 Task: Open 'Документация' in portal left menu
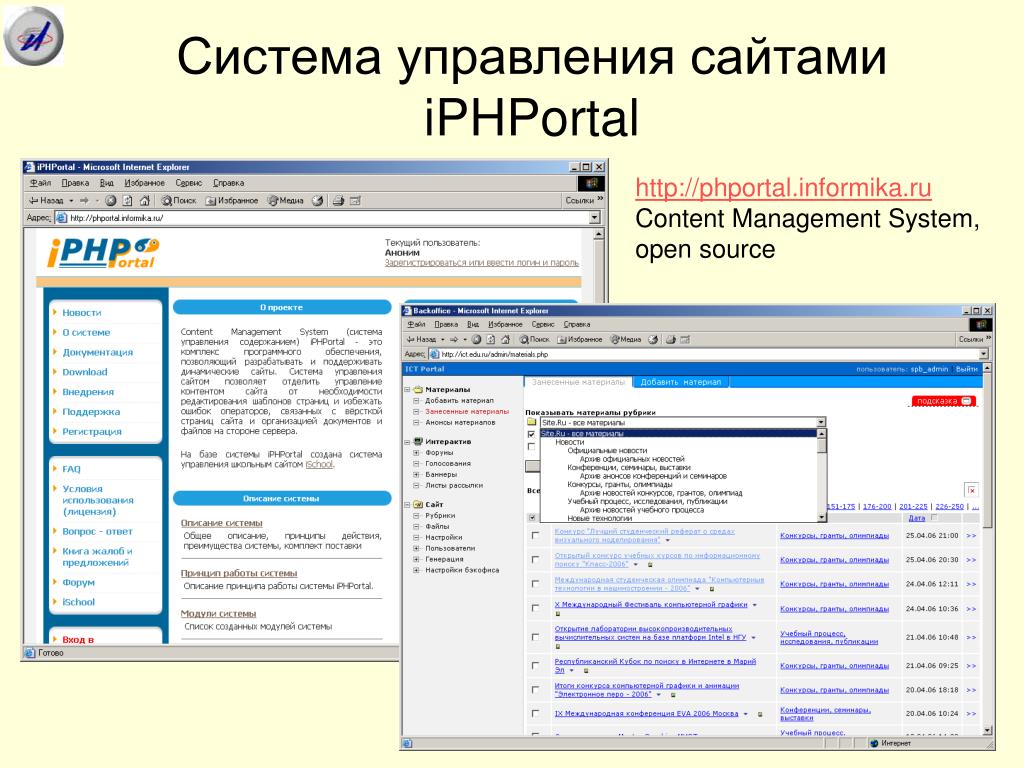(97, 352)
